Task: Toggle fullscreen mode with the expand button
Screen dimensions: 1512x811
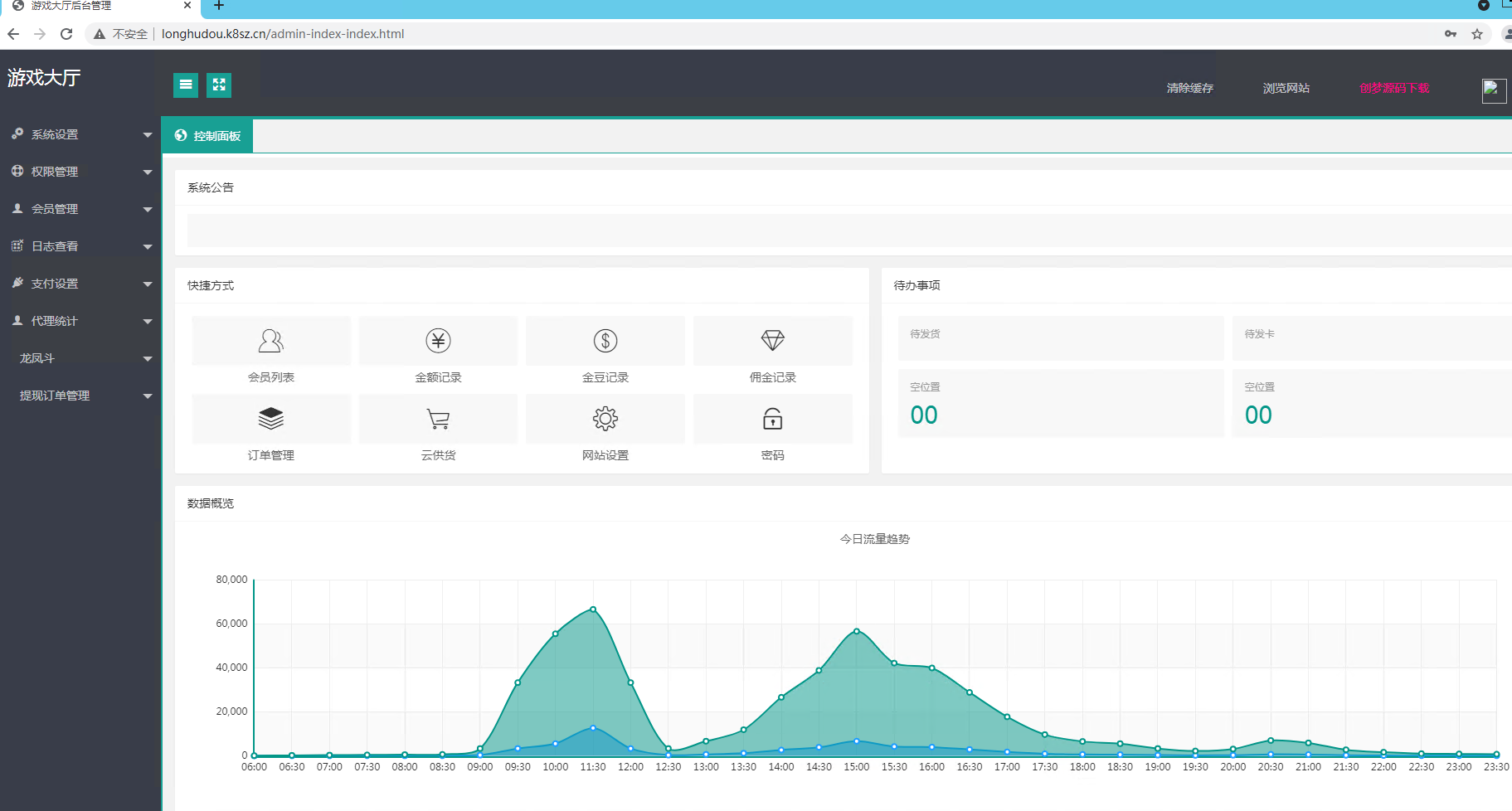Action: (x=219, y=85)
